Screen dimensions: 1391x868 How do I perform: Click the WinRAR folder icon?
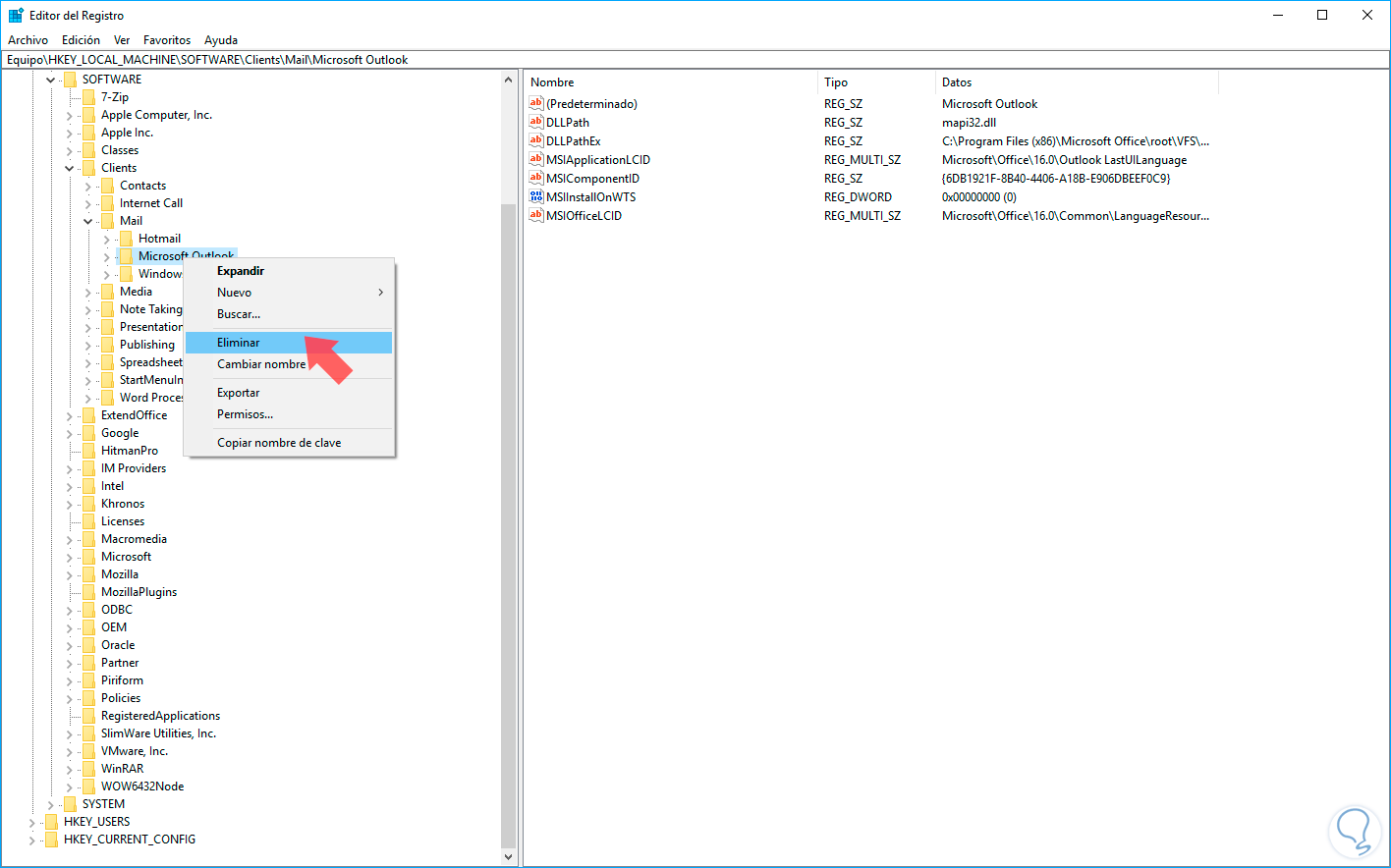[88, 769]
